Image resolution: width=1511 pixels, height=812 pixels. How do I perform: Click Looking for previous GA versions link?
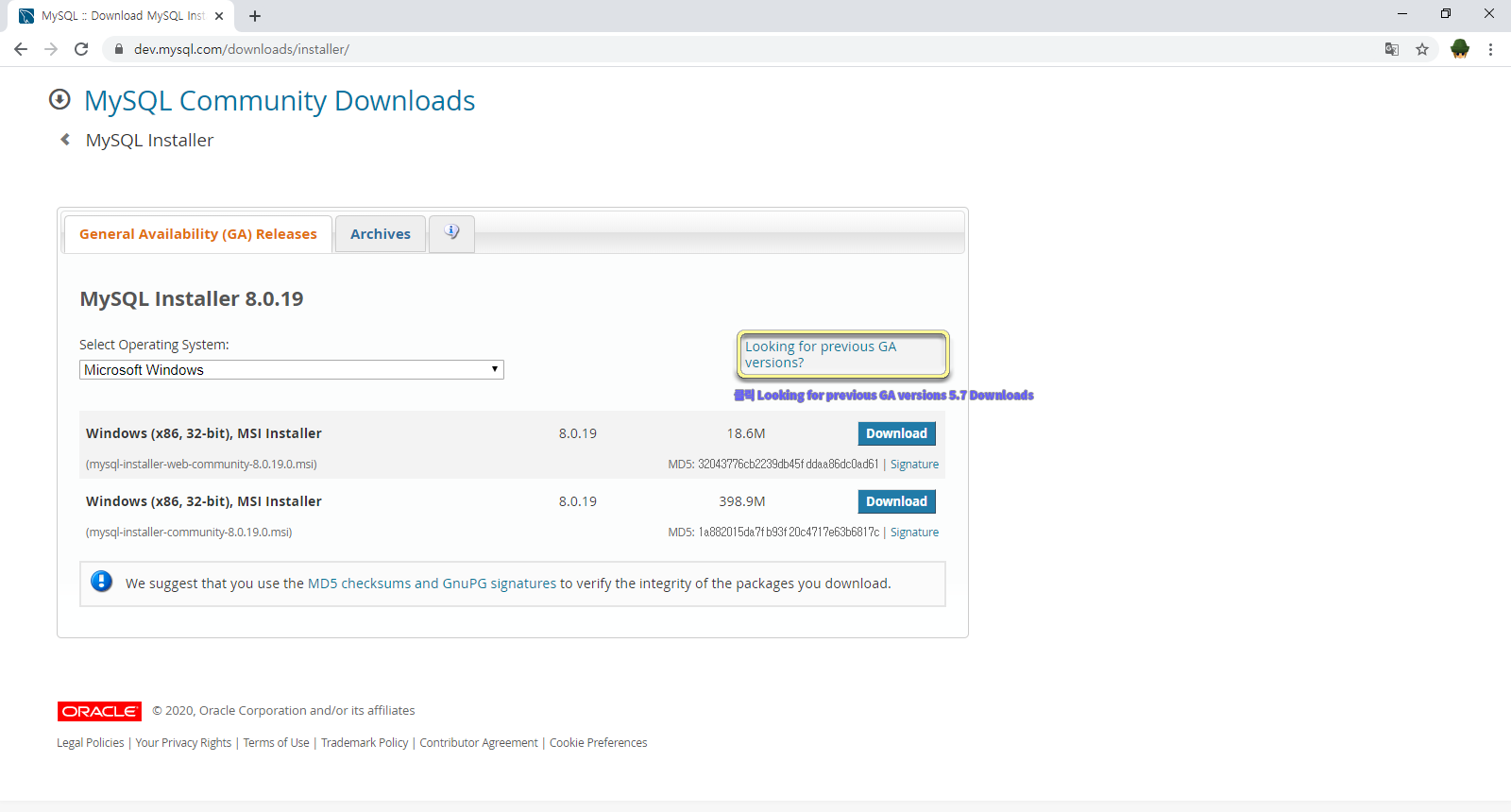tap(821, 354)
